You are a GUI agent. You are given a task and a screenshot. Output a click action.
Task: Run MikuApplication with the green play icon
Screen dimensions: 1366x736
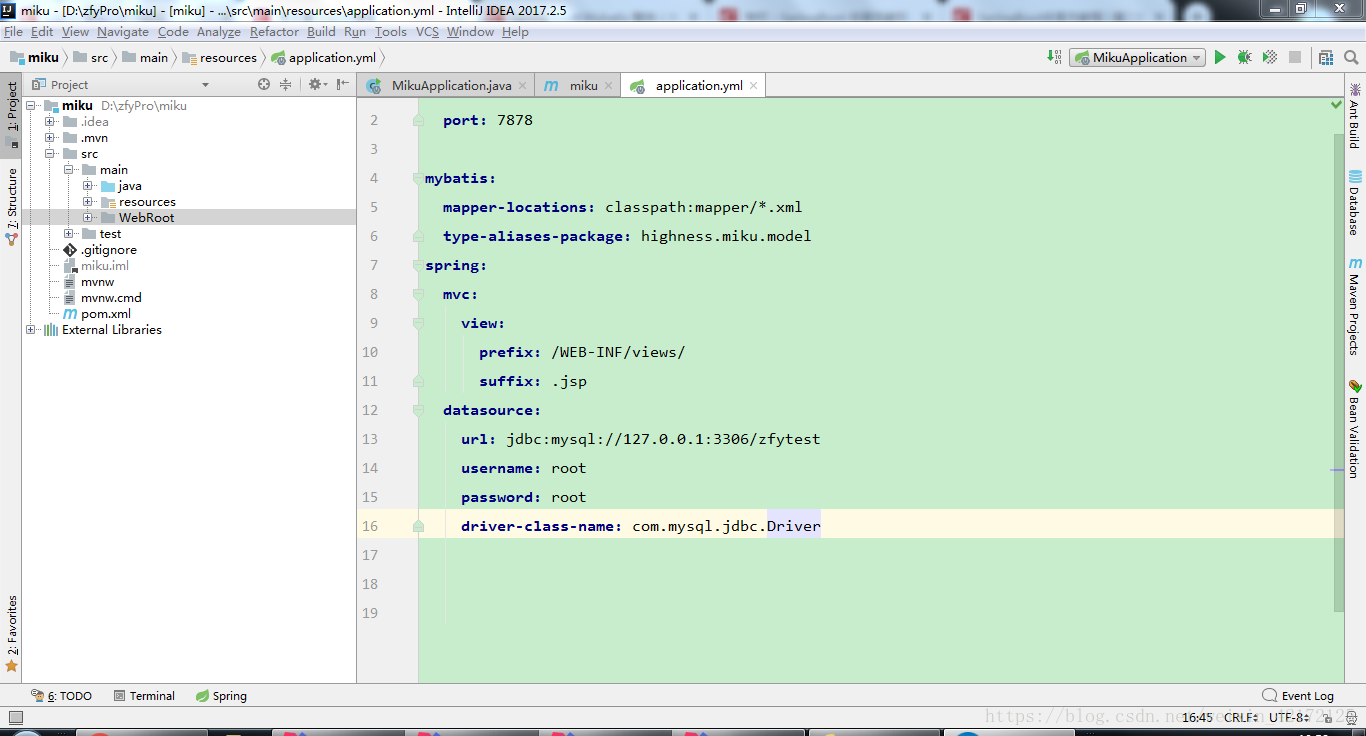(1220, 58)
